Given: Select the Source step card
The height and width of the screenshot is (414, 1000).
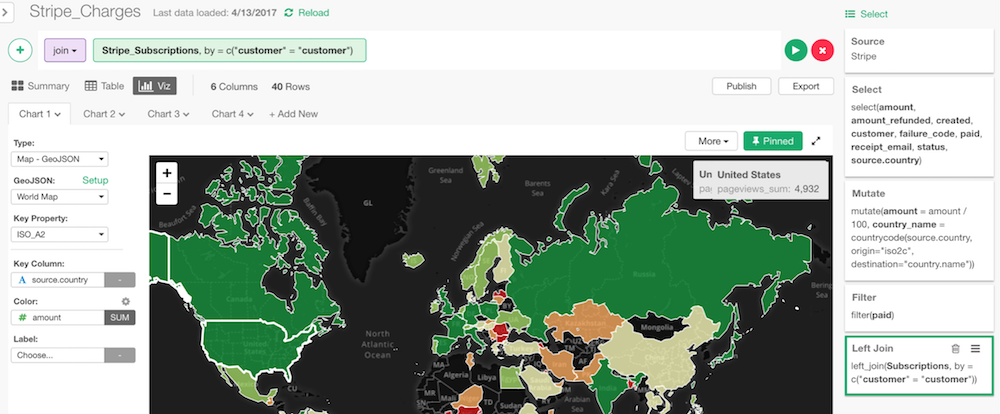Looking at the screenshot, I should [919, 49].
